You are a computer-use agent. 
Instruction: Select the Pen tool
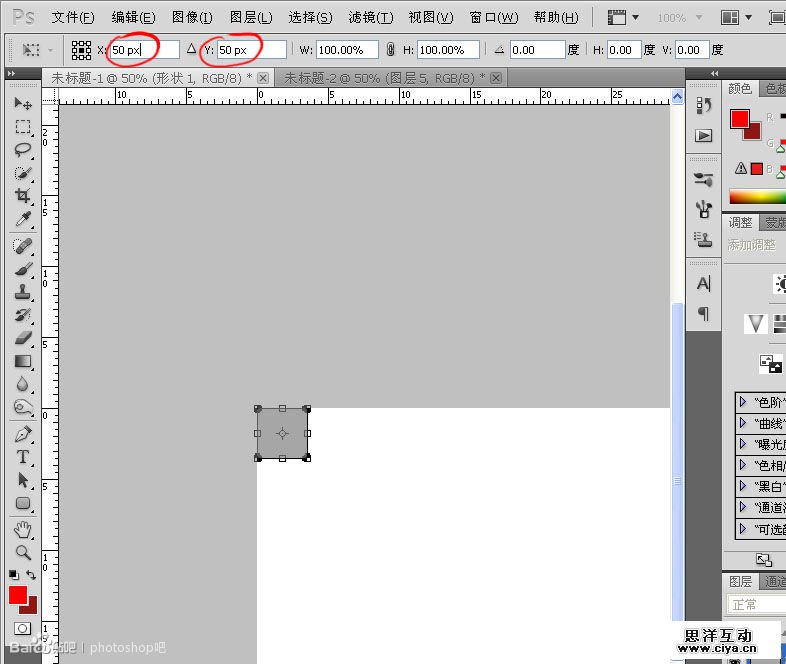22,434
